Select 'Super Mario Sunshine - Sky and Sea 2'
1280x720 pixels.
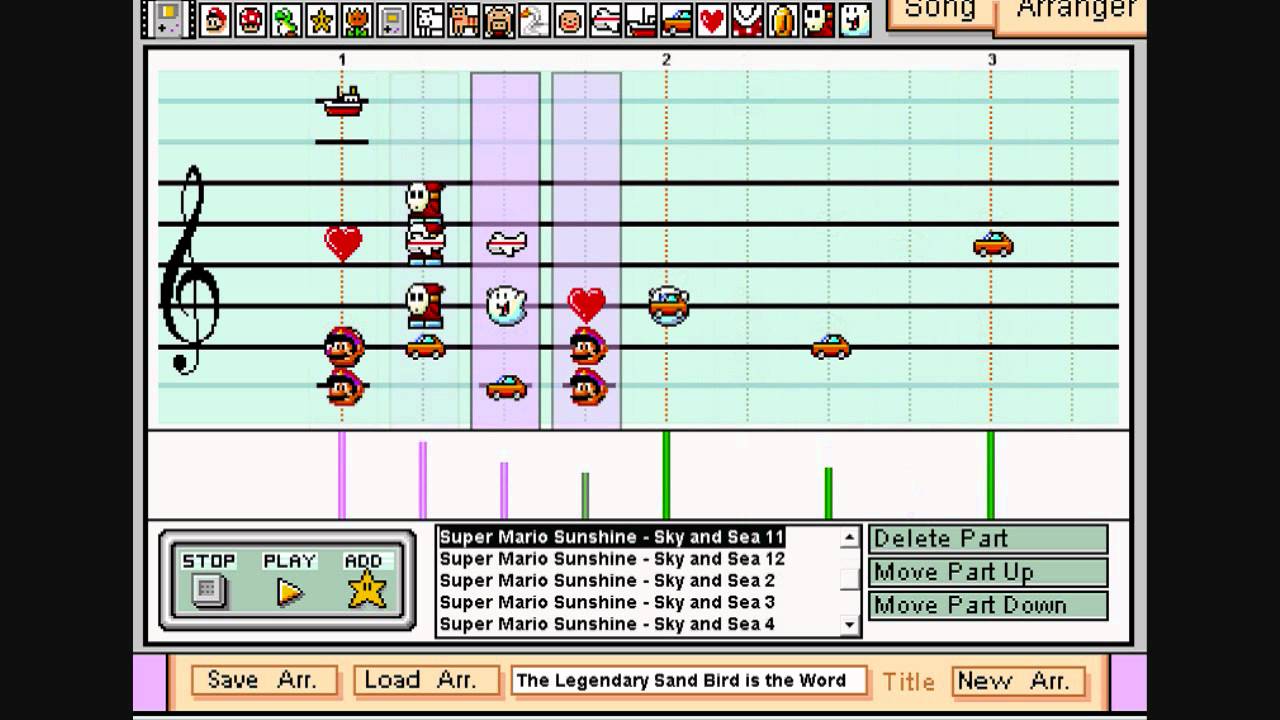[607, 581]
